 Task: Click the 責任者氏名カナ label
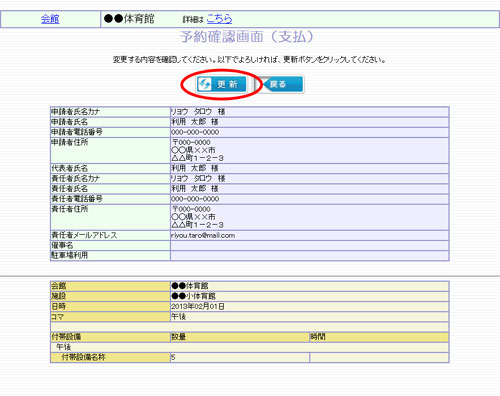click(x=75, y=178)
